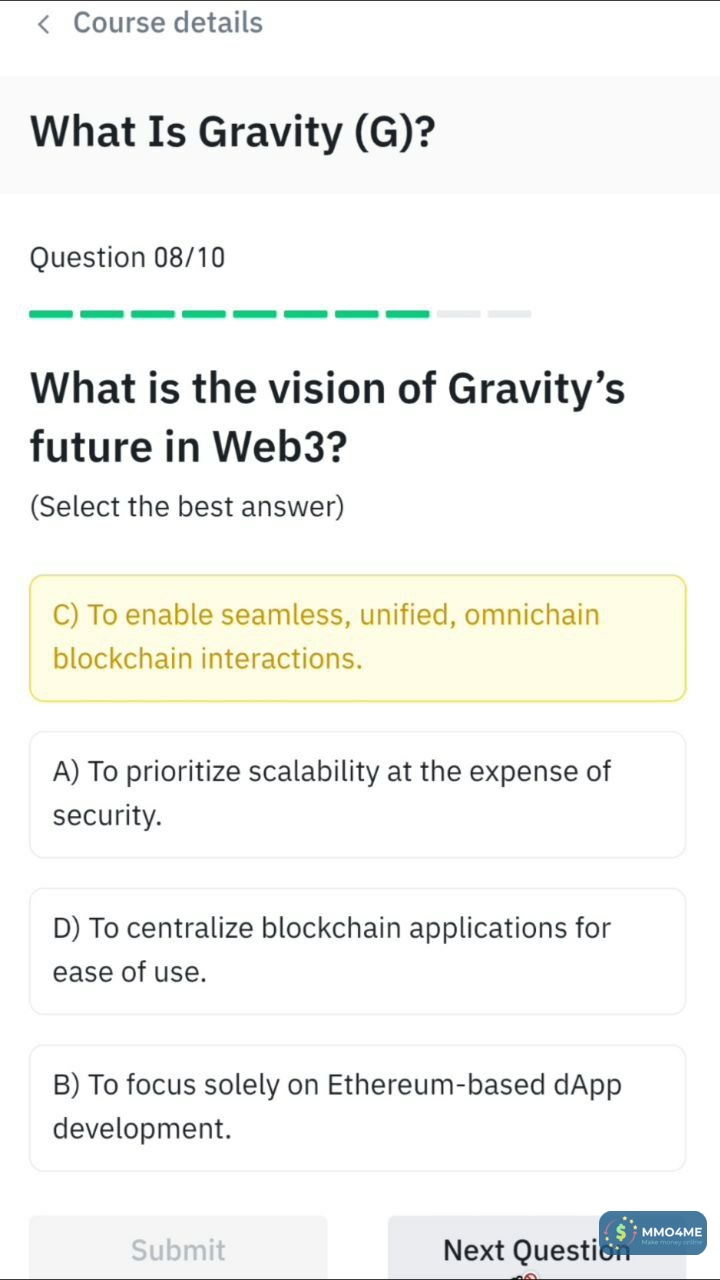
Task: Choose answer A about scalability over security
Action: tap(357, 794)
